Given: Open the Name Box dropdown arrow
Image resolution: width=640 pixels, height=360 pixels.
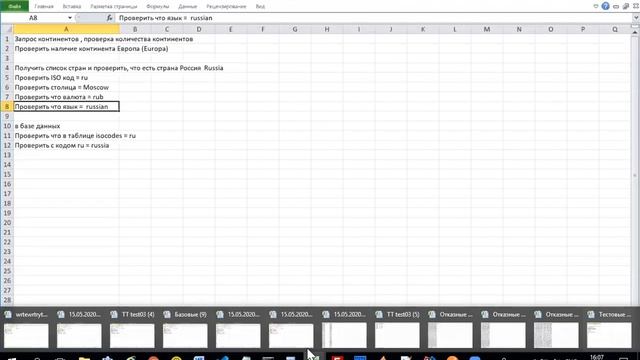Looking at the screenshot, I should [70, 18].
